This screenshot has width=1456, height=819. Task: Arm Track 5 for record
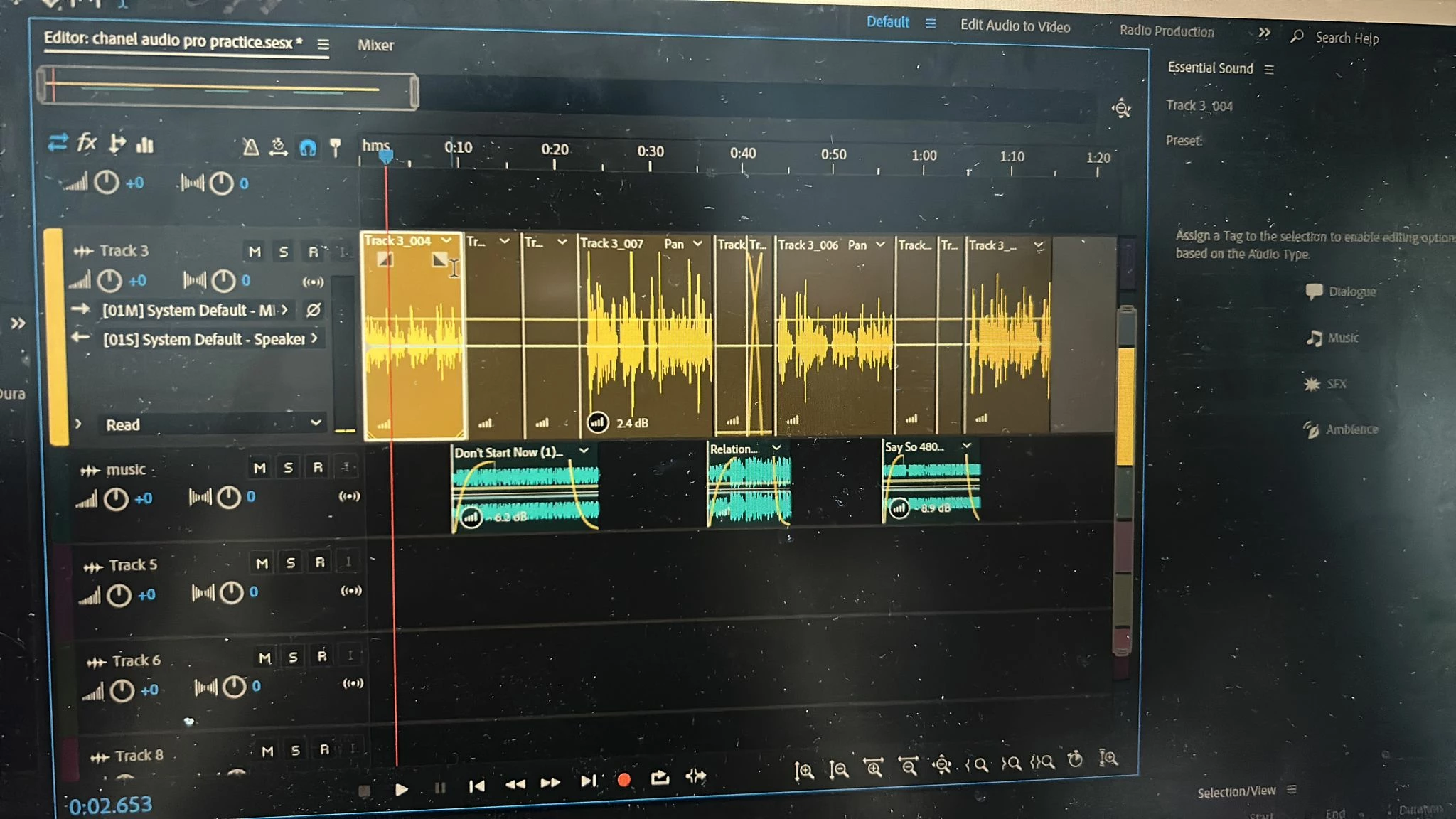(x=320, y=562)
